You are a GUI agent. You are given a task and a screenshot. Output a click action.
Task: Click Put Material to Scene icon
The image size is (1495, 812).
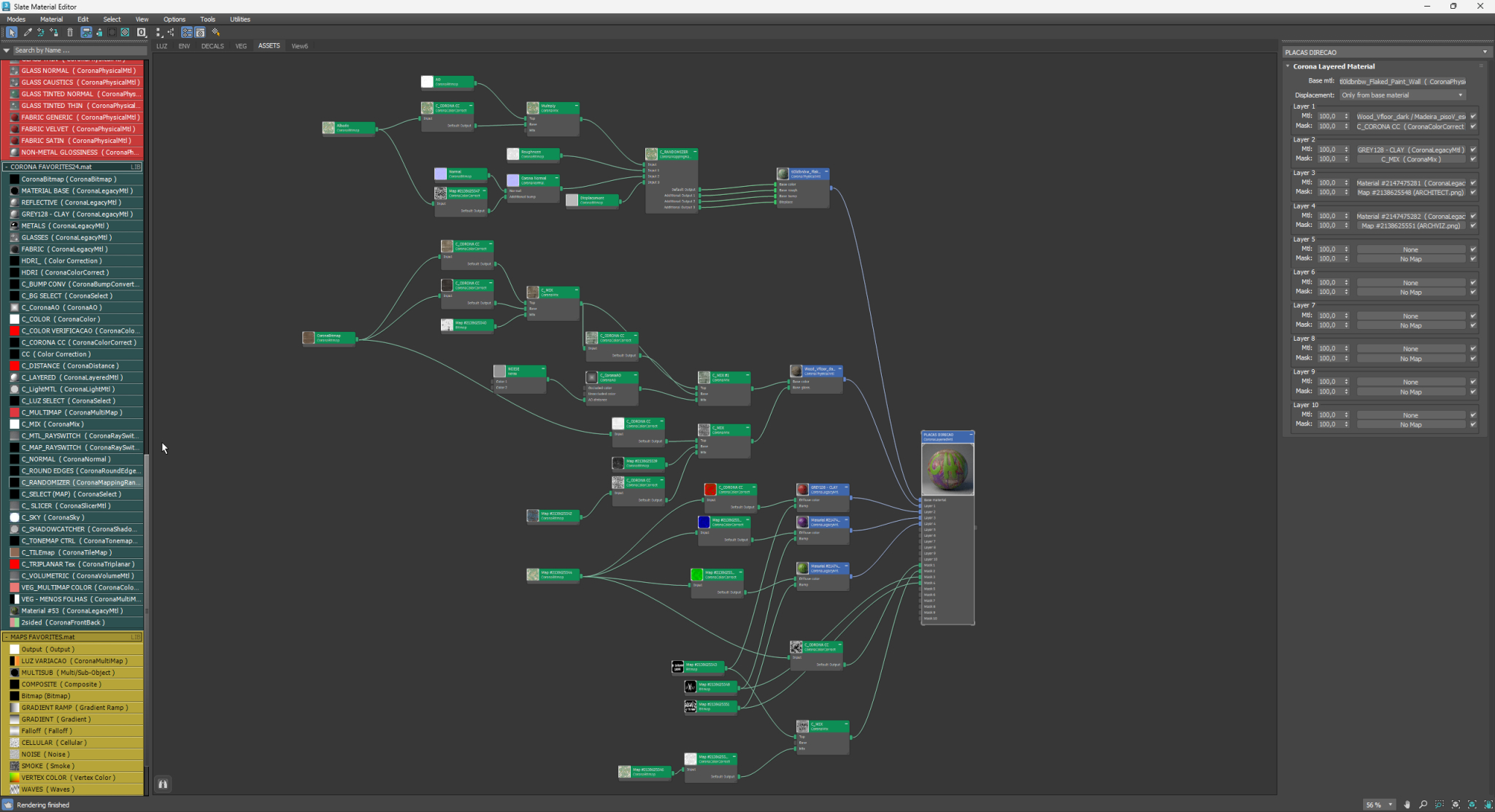point(41,32)
